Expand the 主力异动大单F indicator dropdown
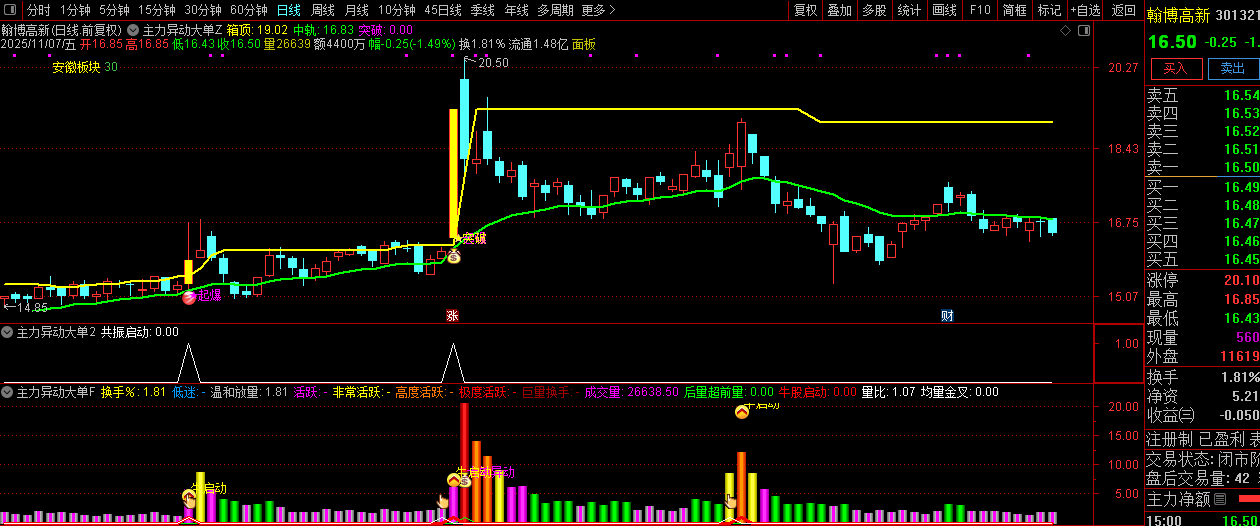This screenshot has height=526, width=1260. (8, 392)
